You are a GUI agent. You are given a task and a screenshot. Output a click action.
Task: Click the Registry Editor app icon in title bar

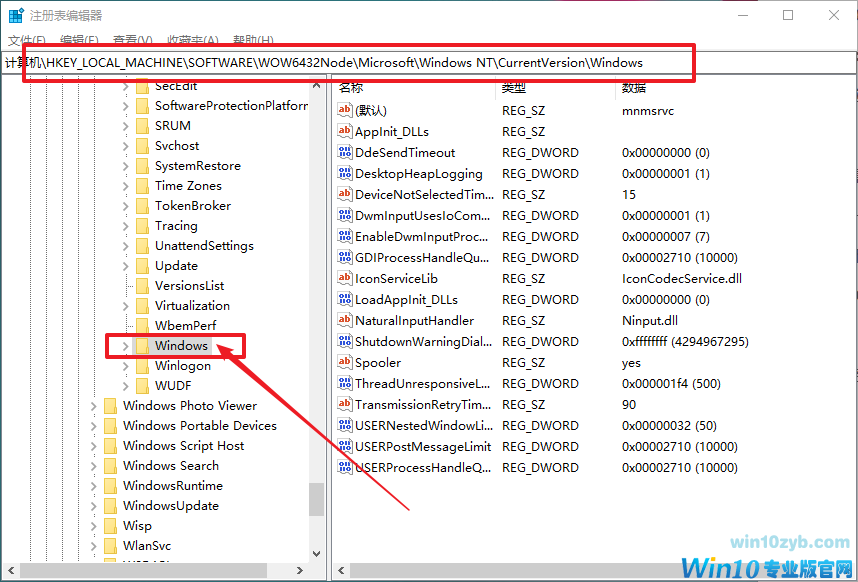[16, 15]
